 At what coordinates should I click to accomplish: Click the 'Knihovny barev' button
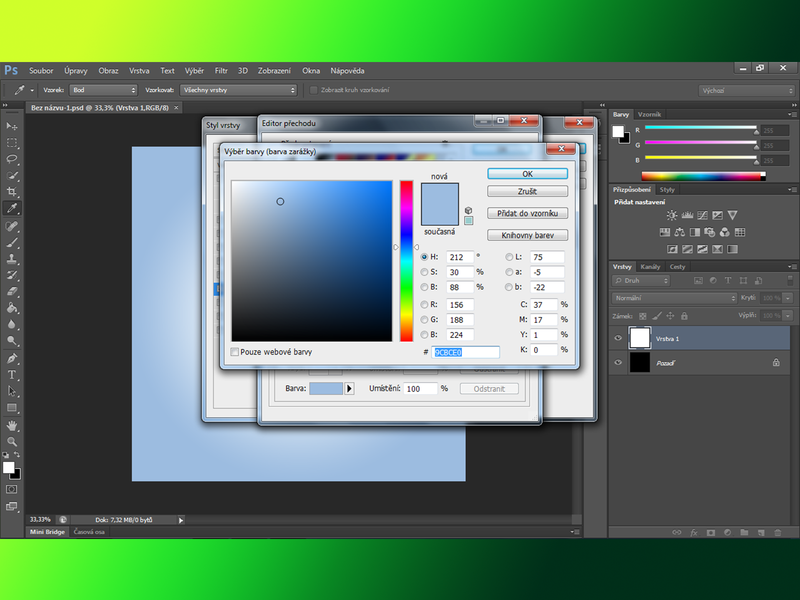click(527, 235)
